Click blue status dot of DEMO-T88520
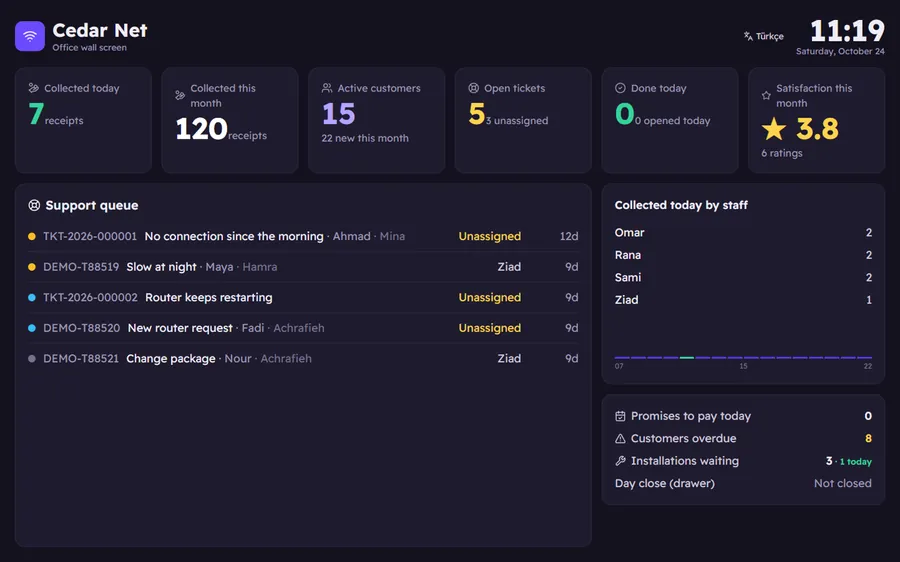The image size is (900, 562). 32,328
